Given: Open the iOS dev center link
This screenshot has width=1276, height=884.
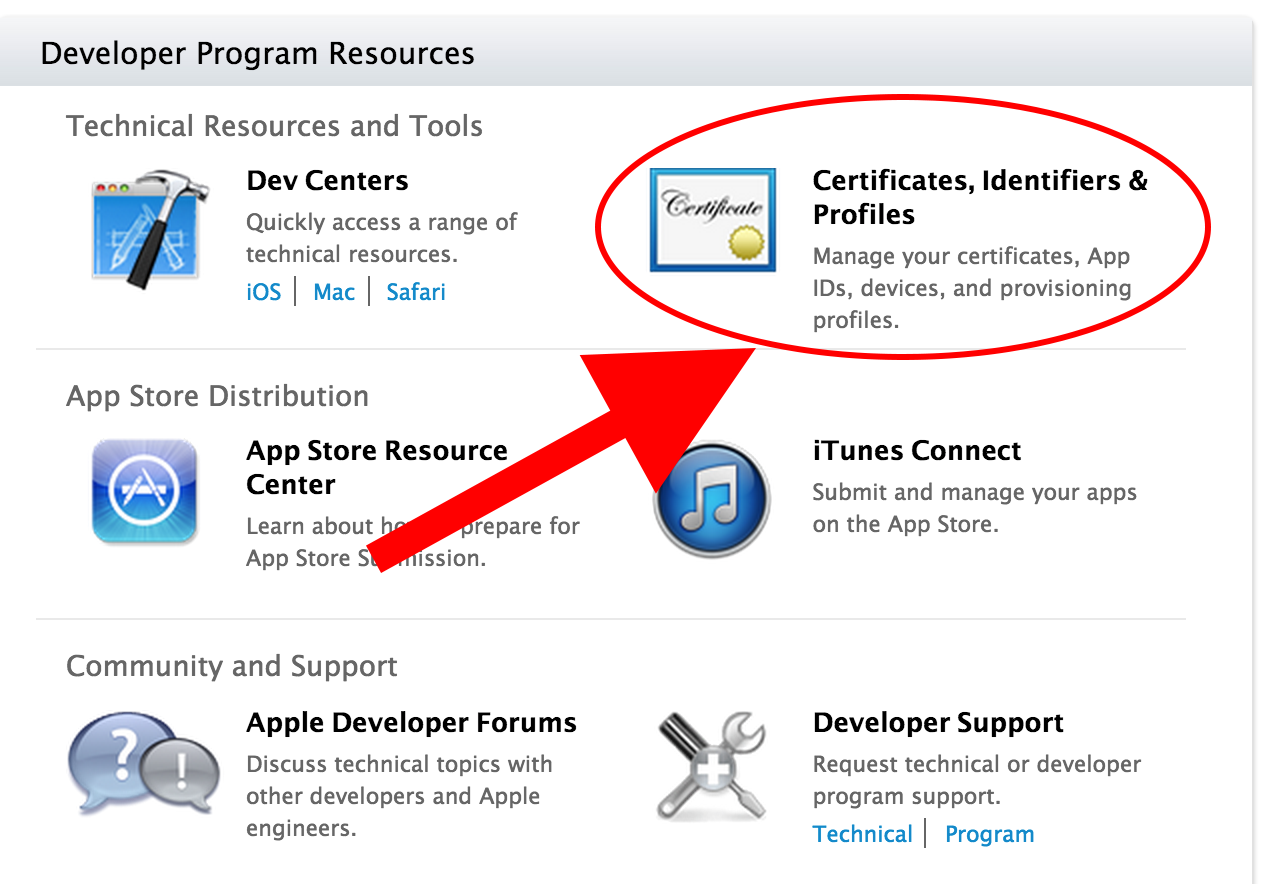Looking at the screenshot, I should [x=264, y=292].
